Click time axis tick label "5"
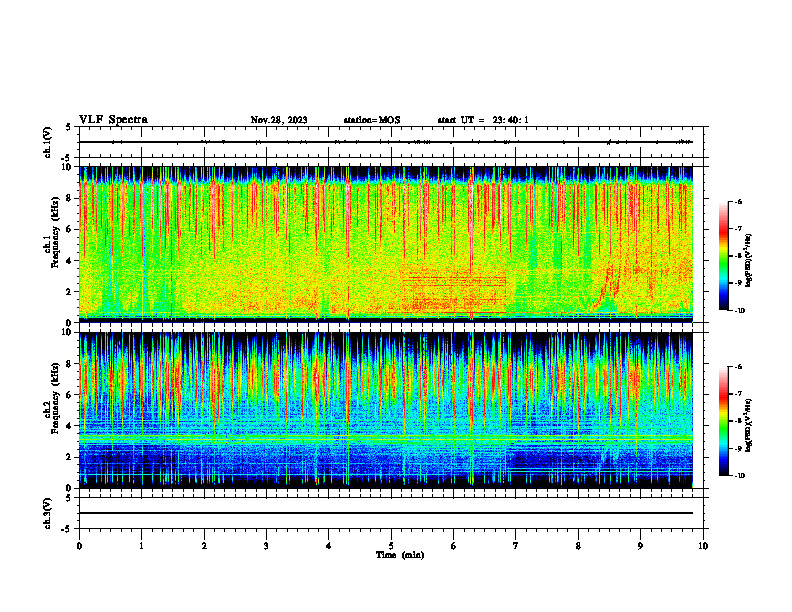Viewport: 792px width, 612px height. tap(391, 546)
